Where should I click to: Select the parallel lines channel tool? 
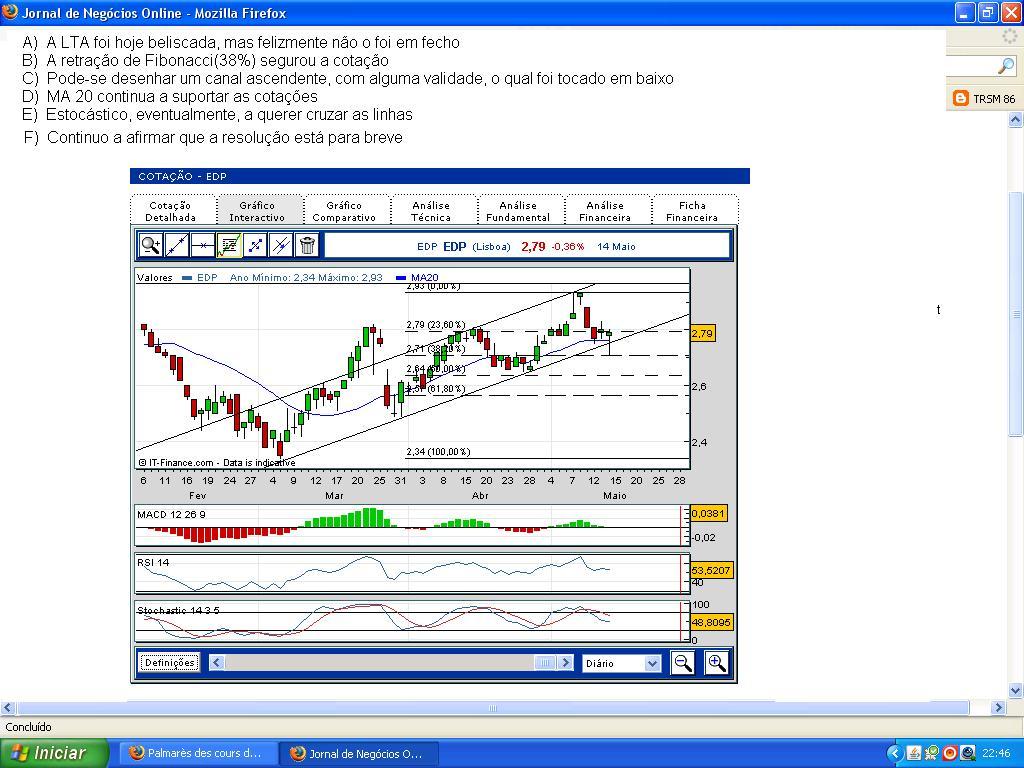click(x=281, y=246)
